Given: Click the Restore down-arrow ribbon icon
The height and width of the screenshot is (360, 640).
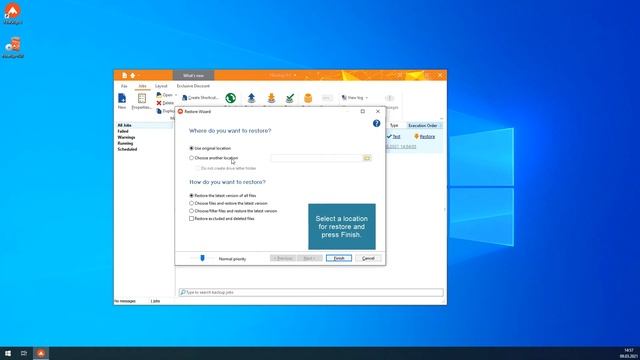Looking at the screenshot, I should (x=271, y=98).
